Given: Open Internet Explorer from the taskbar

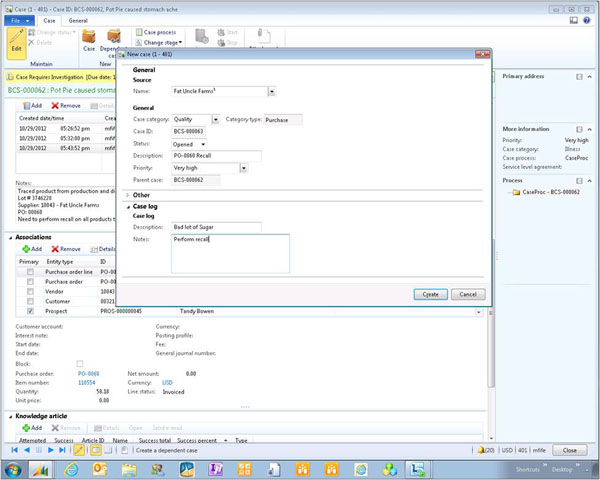Looking at the screenshot, I should 73,469.
